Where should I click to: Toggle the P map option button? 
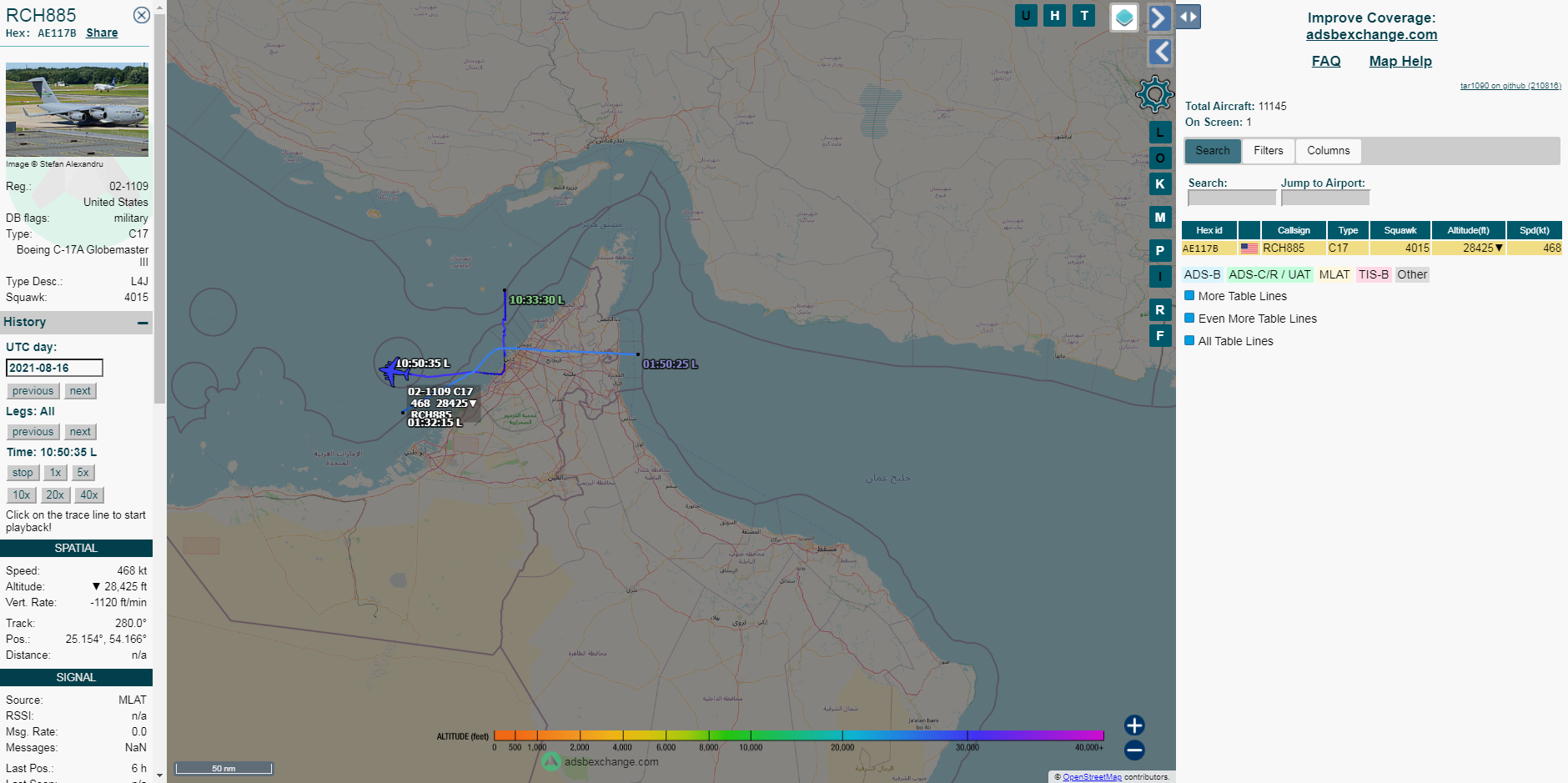tap(1160, 250)
